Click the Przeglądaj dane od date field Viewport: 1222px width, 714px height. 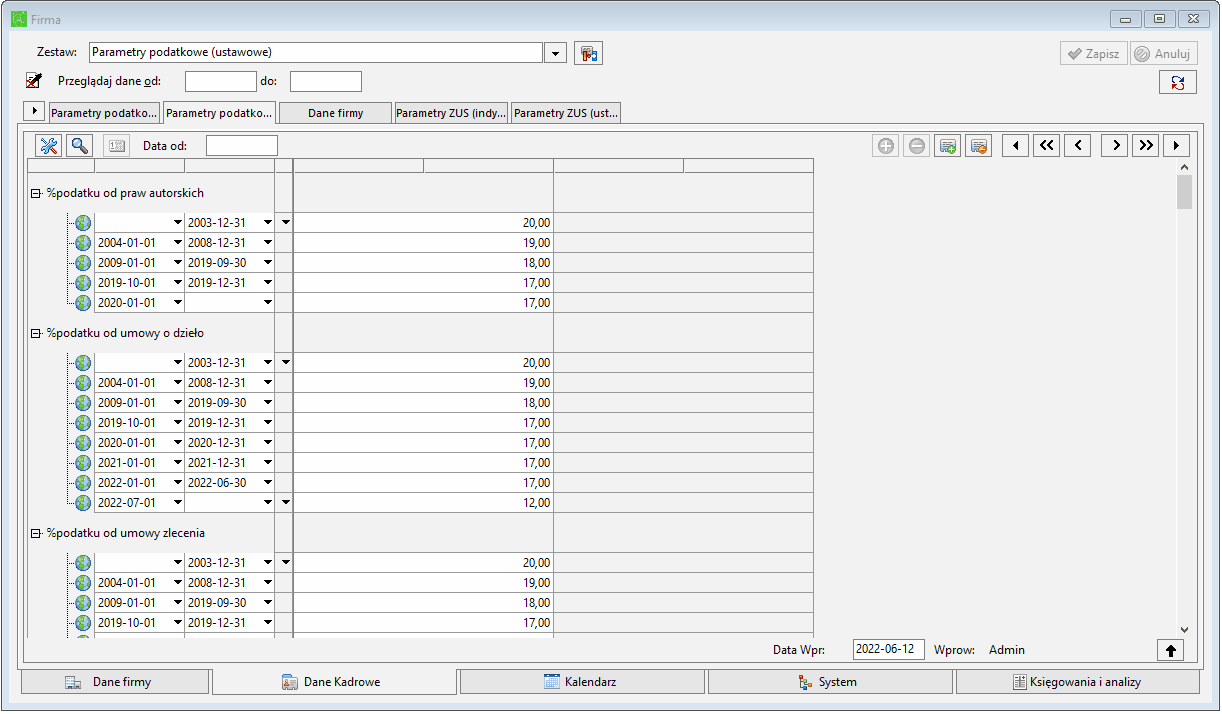[x=221, y=81]
